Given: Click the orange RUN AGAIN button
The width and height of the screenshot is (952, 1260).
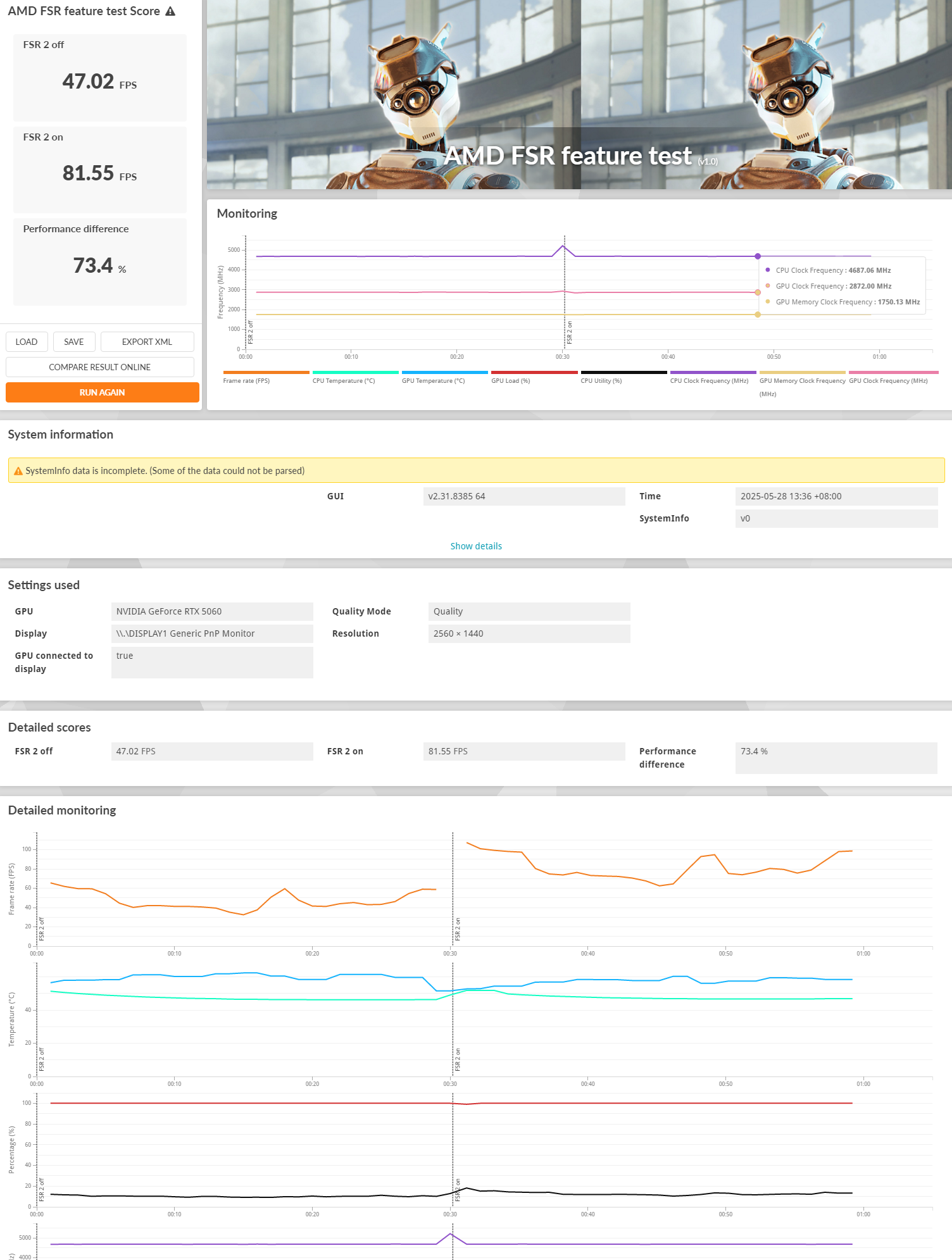Looking at the screenshot, I should (x=103, y=392).
